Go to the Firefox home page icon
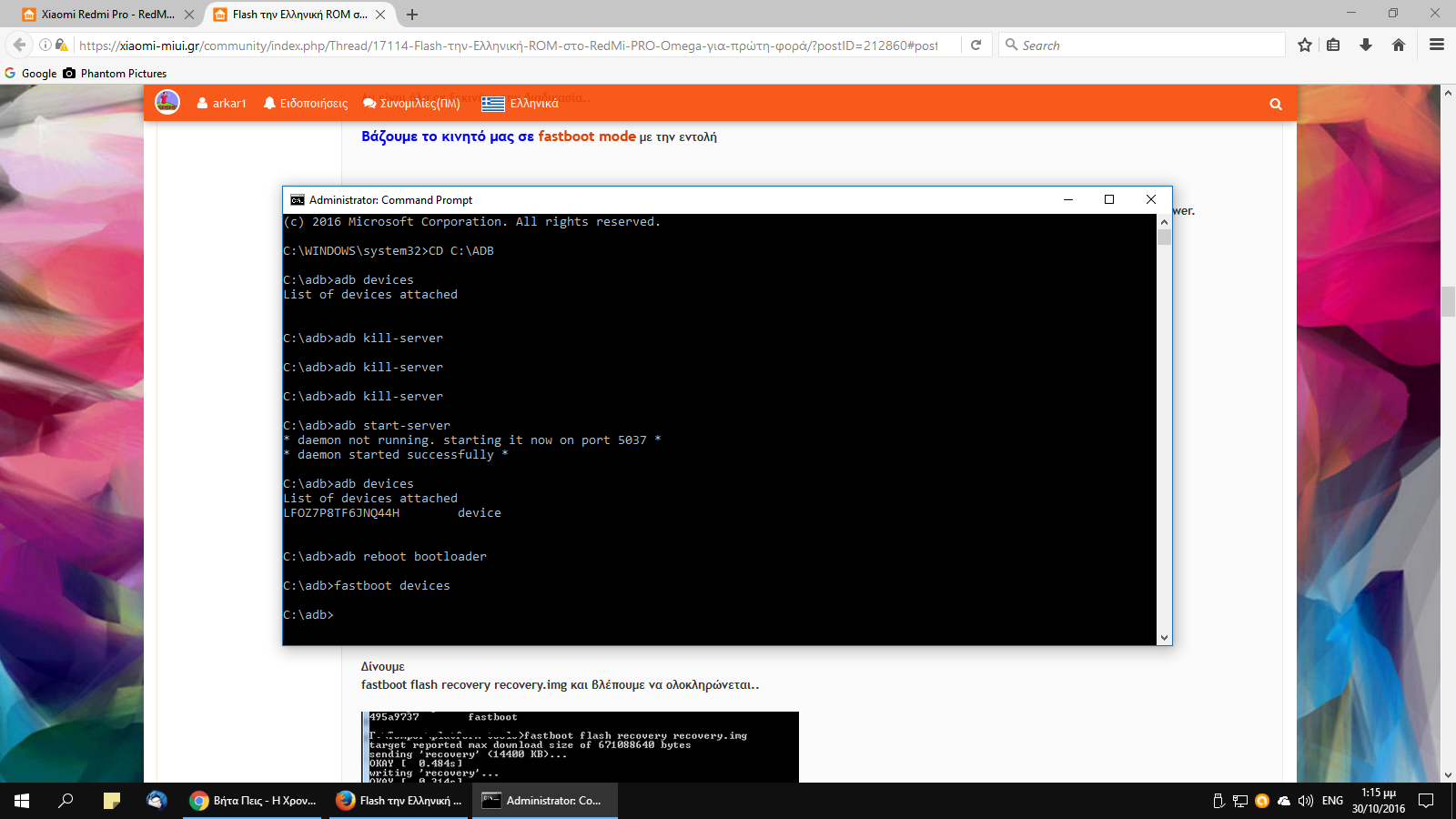 1399,45
